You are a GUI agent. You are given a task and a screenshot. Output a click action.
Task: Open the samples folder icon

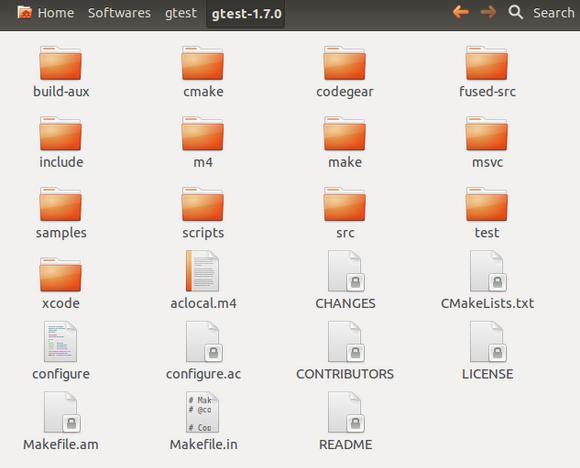tap(61, 204)
